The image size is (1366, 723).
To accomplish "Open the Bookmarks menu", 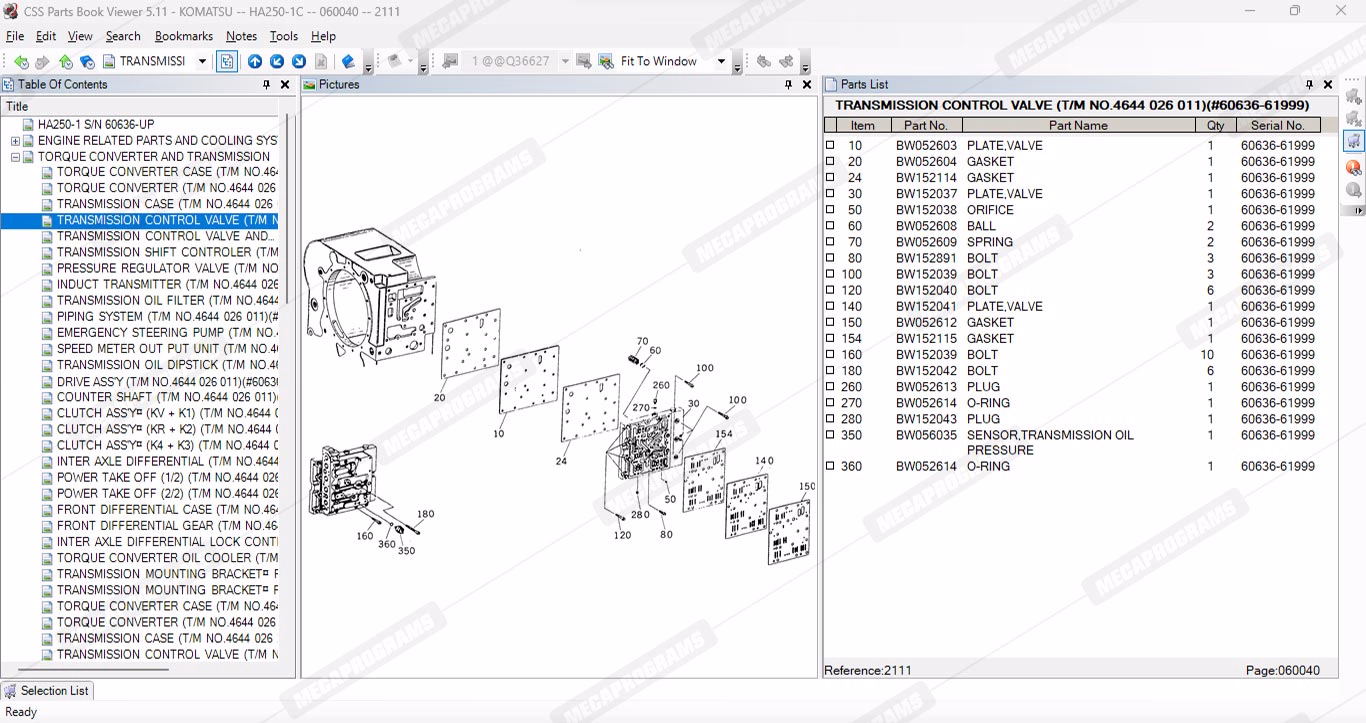I will (183, 36).
